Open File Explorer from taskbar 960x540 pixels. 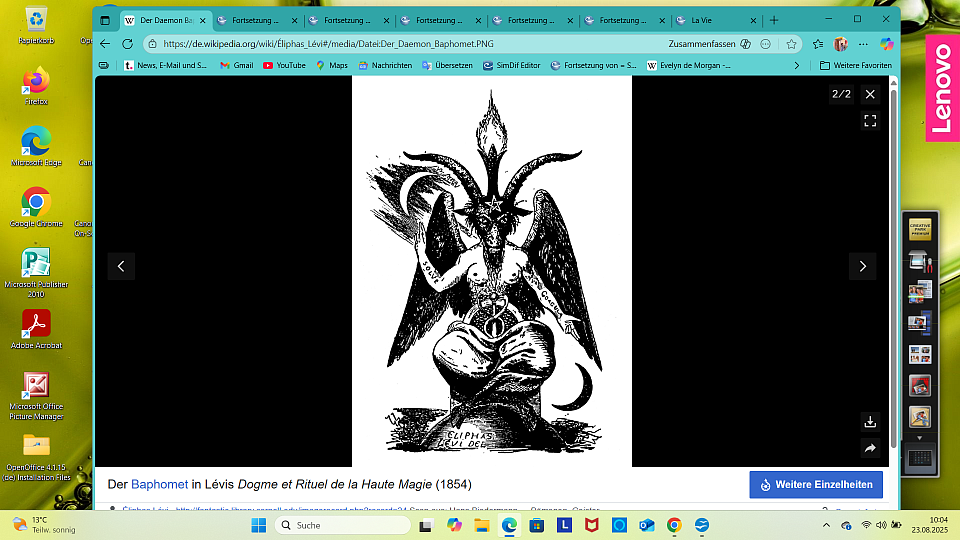tap(482, 525)
